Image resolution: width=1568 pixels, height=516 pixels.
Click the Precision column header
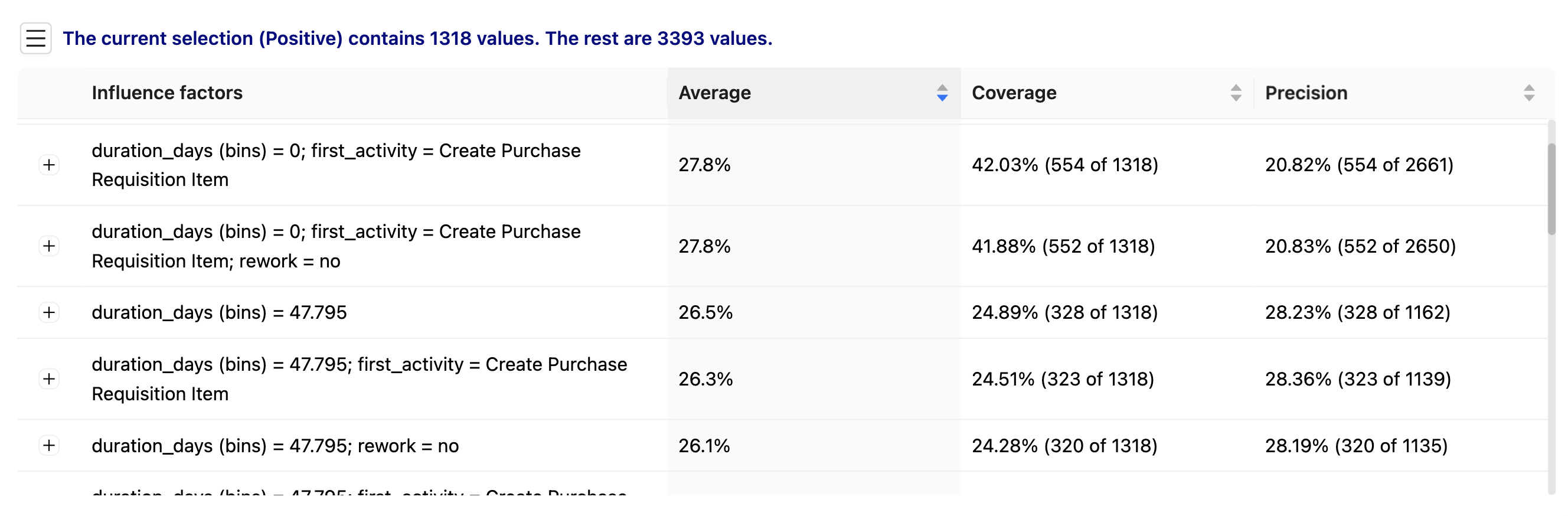pos(1400,93)
